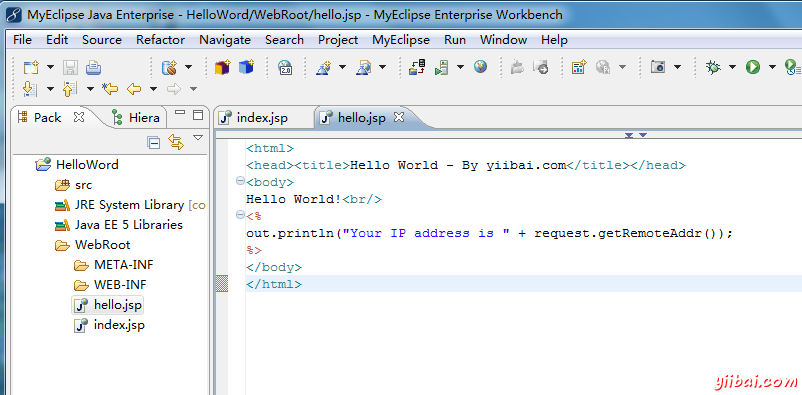Maximize the Package Explorer panel
Viewport: 802px width, 395px height.
point(198,115)
